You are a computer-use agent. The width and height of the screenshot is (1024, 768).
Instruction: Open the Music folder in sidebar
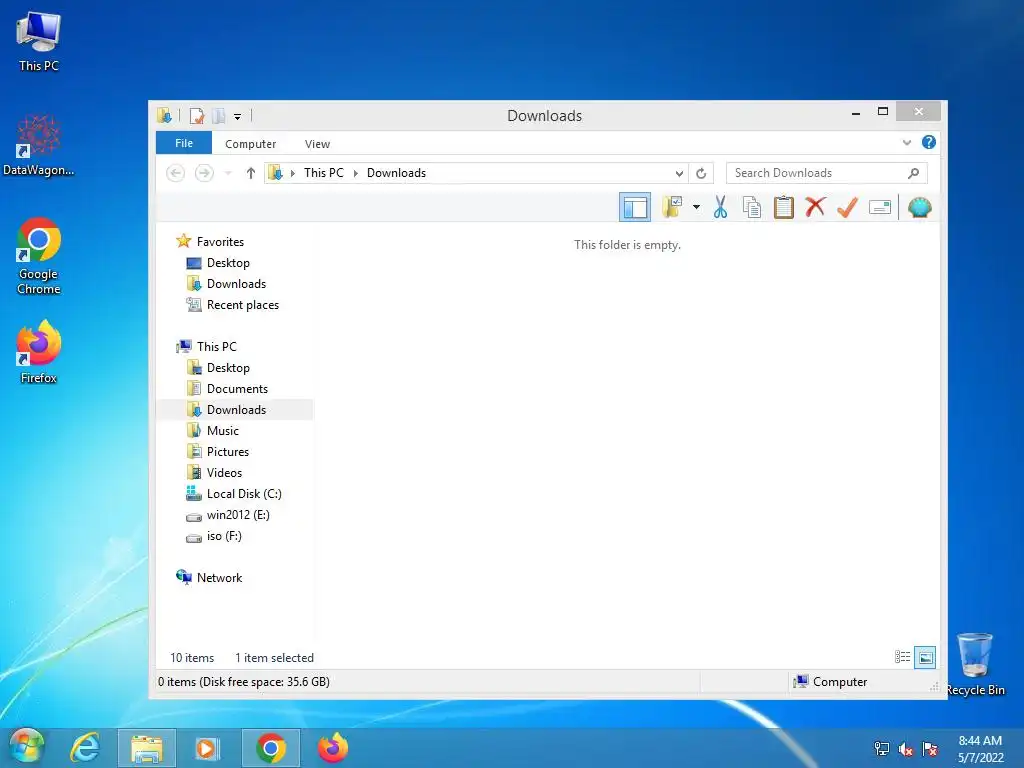223,430
